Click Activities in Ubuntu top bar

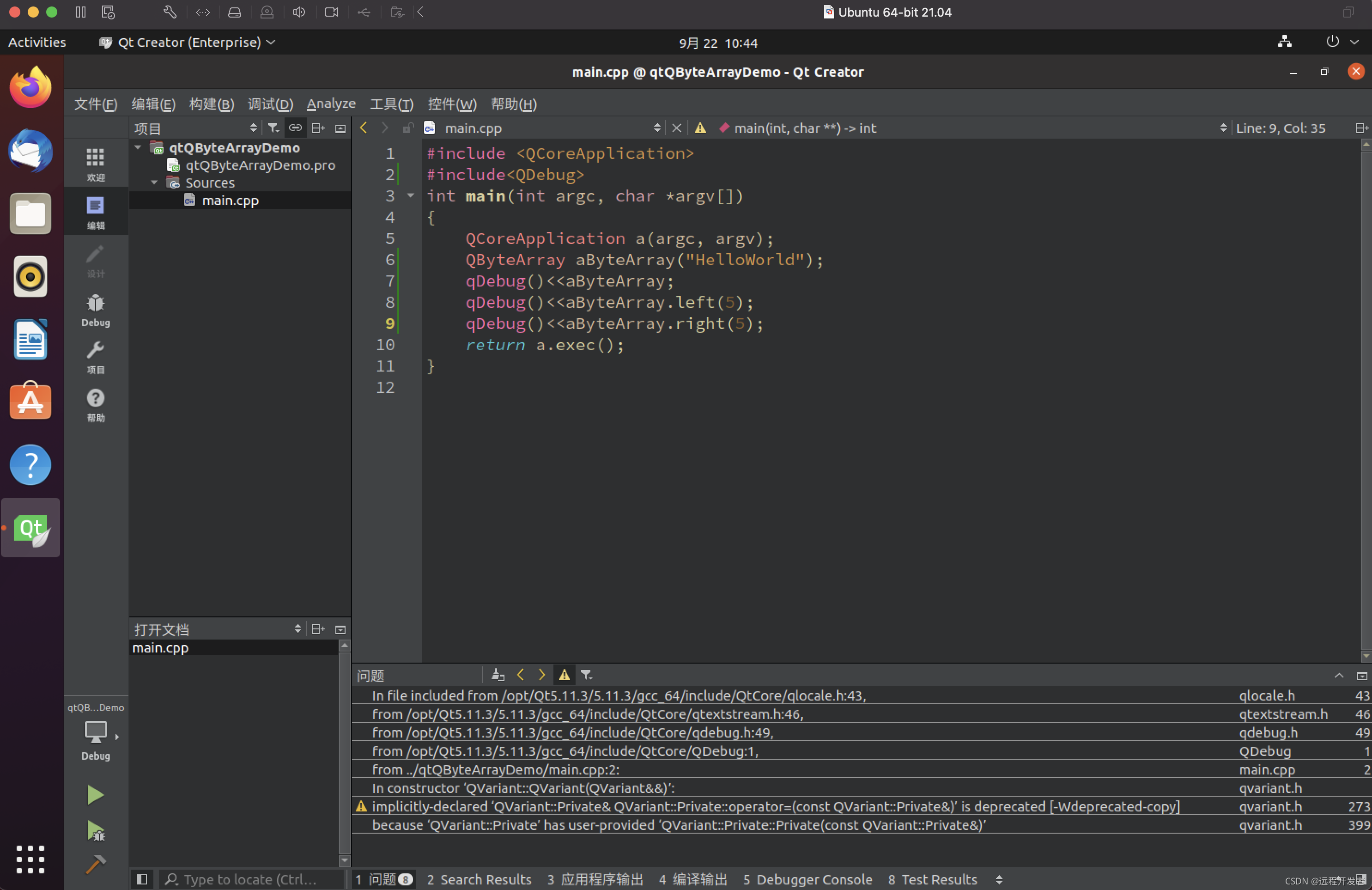(37, 42)
